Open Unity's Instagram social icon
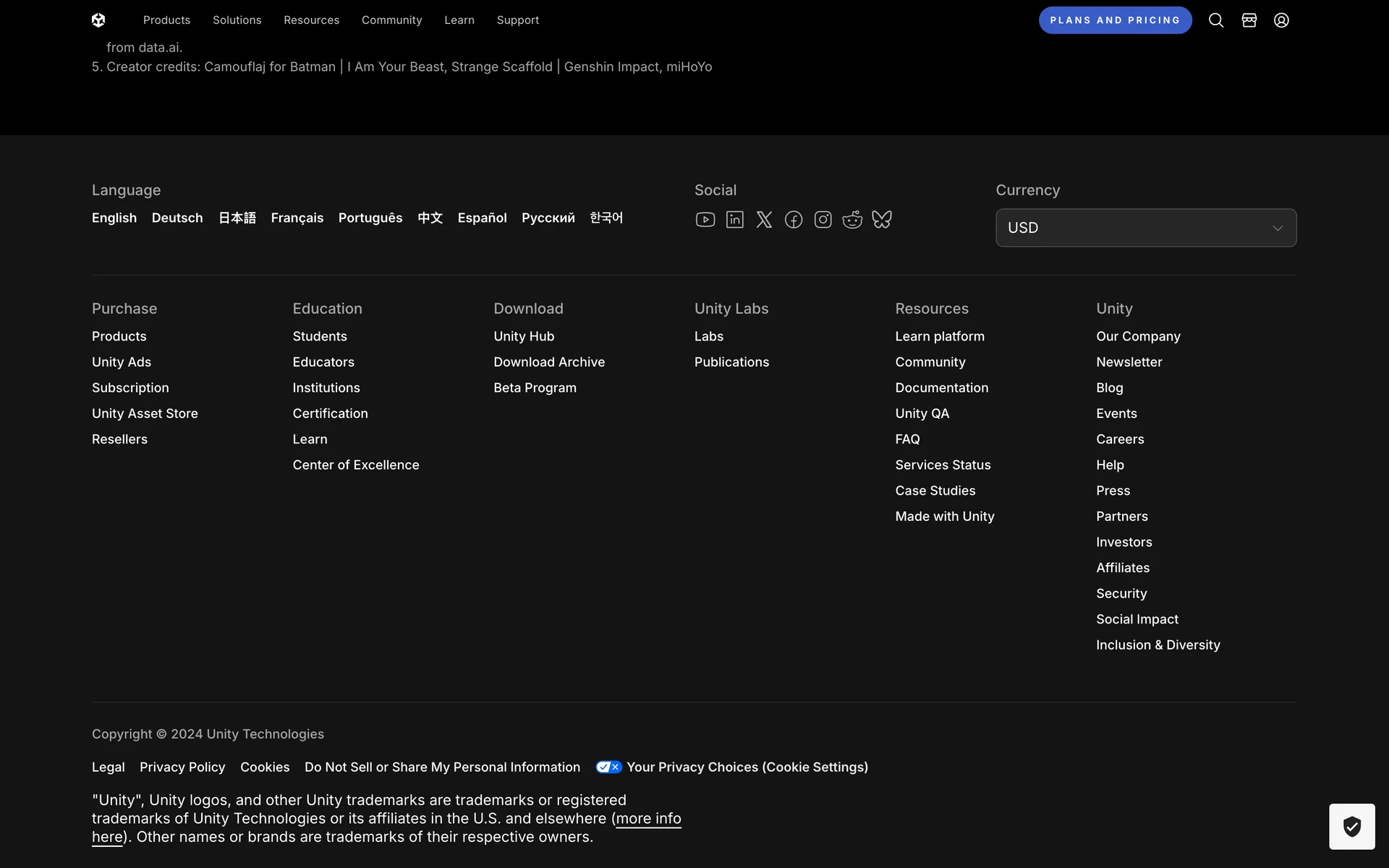 pyautogui.click(x=823, y=219)
